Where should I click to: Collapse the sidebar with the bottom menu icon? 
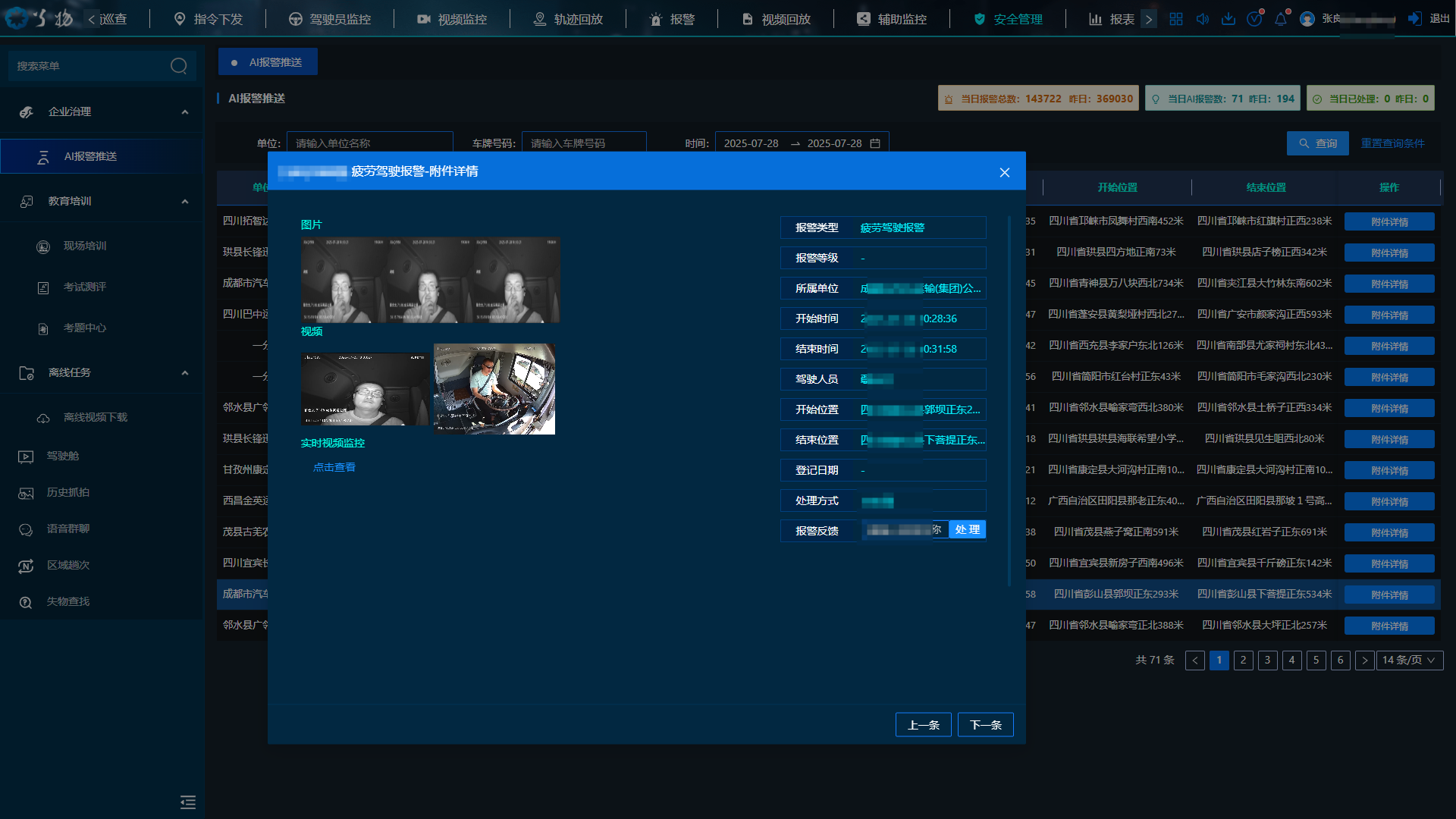point(188,802)
